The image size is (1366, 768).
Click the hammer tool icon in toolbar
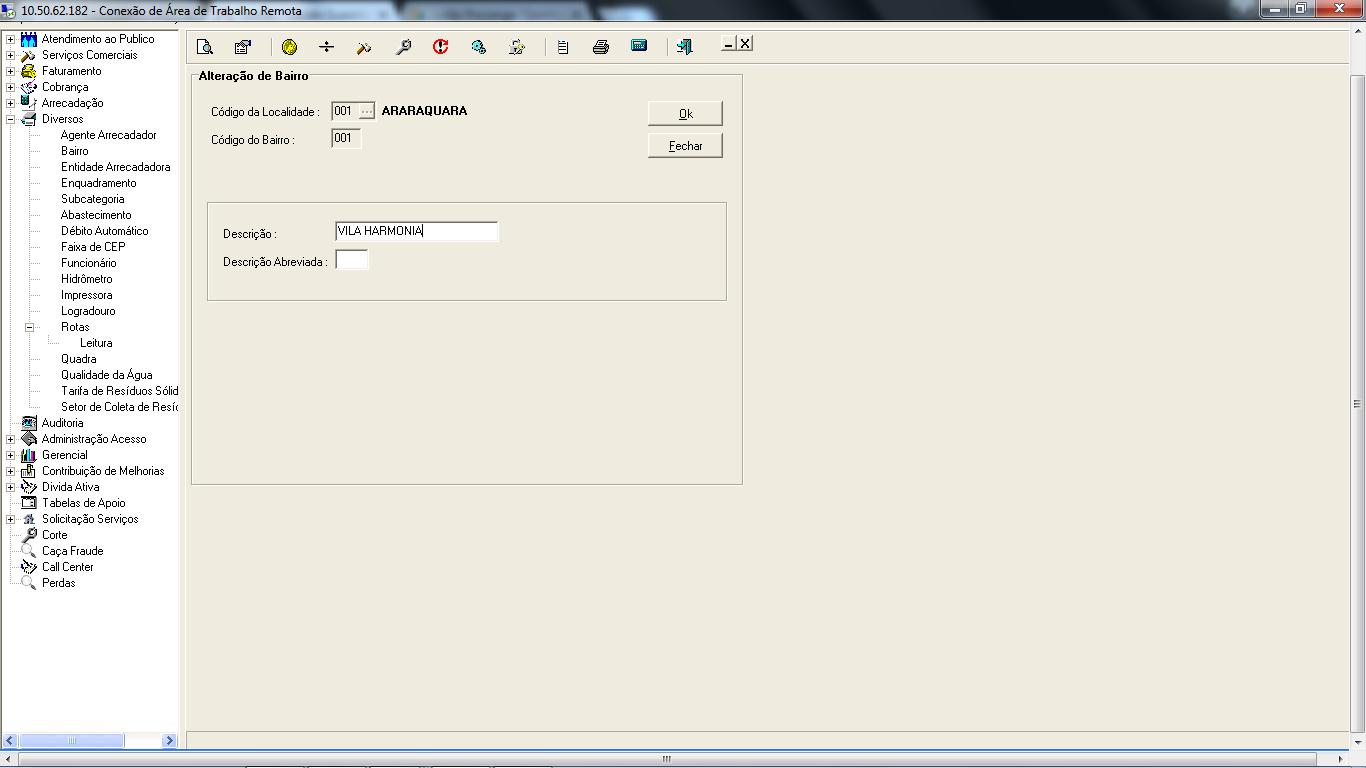364,47
